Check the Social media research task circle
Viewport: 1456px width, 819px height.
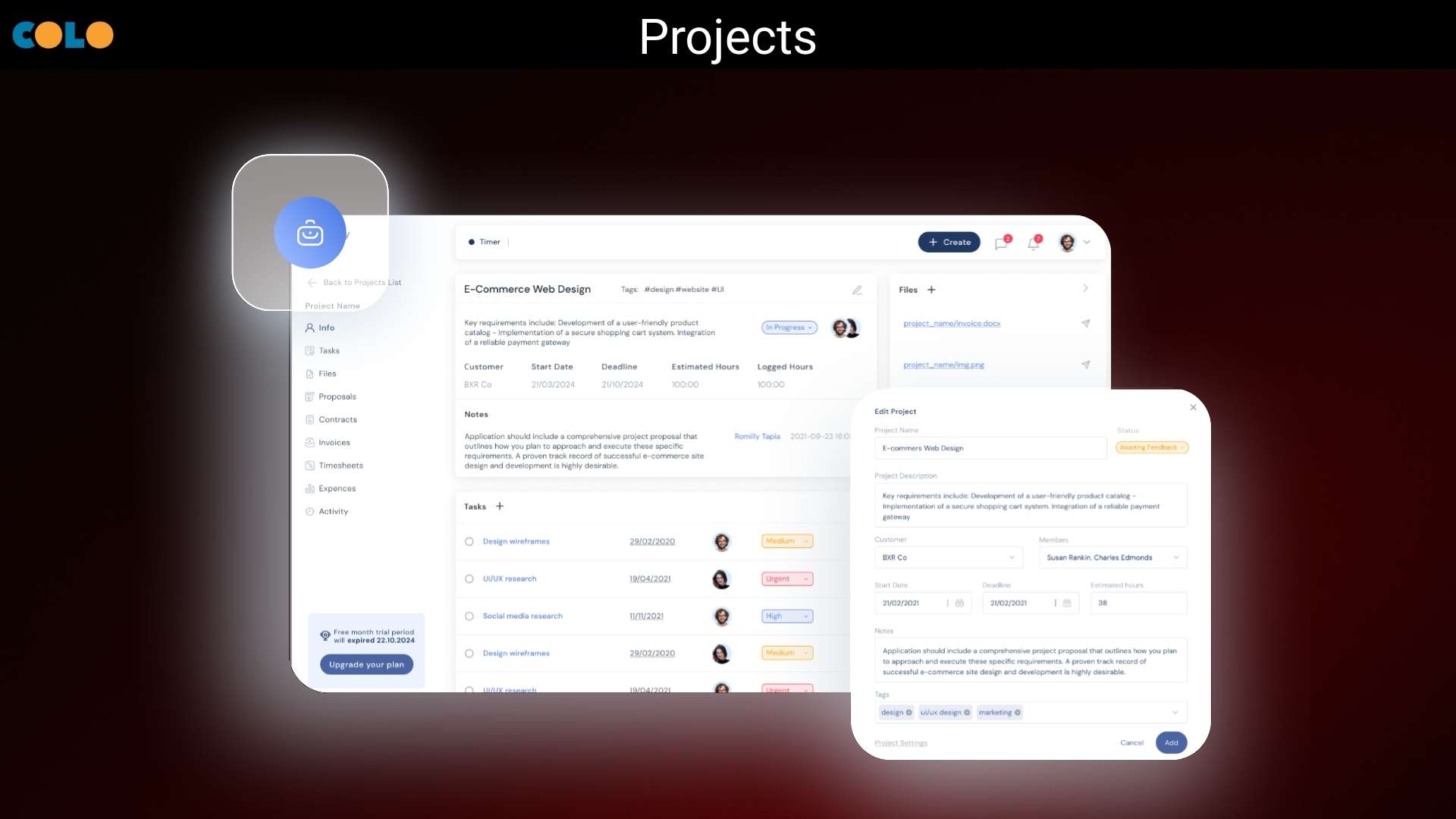(x=469, y=616)
